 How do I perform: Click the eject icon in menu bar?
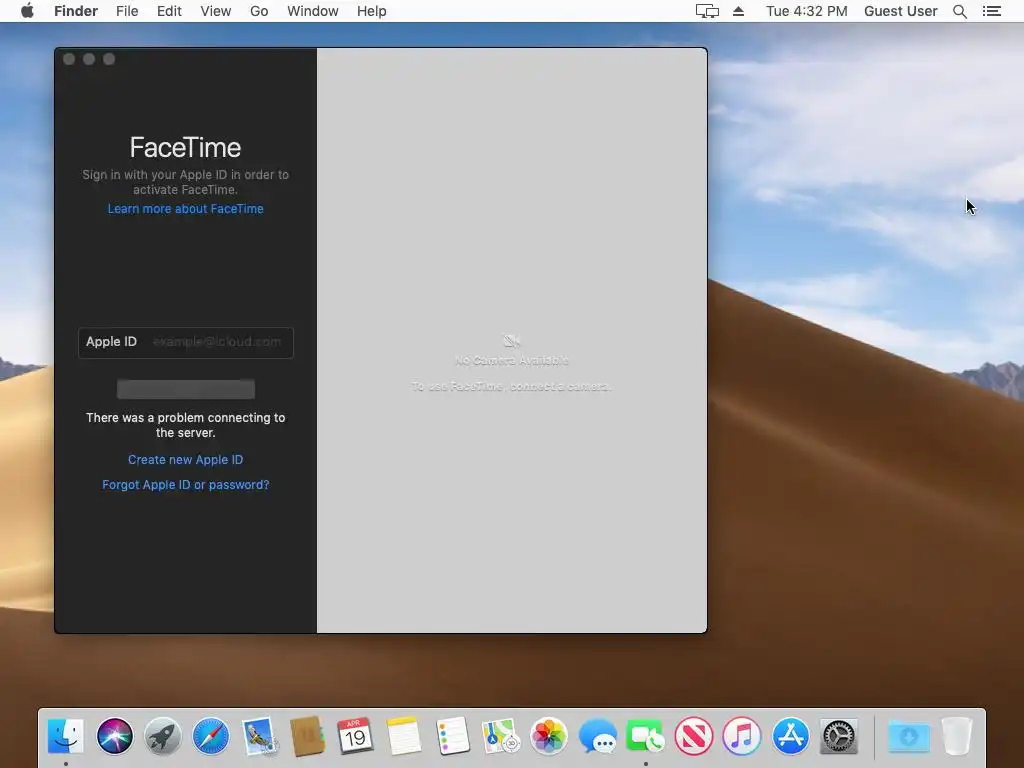click(738, 11)
